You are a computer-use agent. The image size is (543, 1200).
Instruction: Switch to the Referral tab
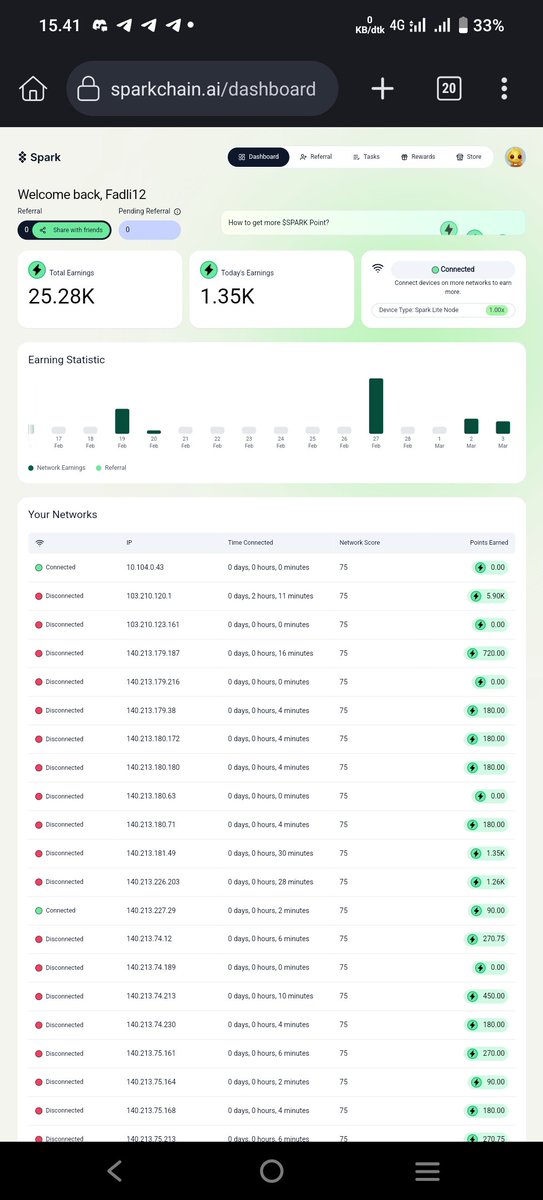(316, 157)
